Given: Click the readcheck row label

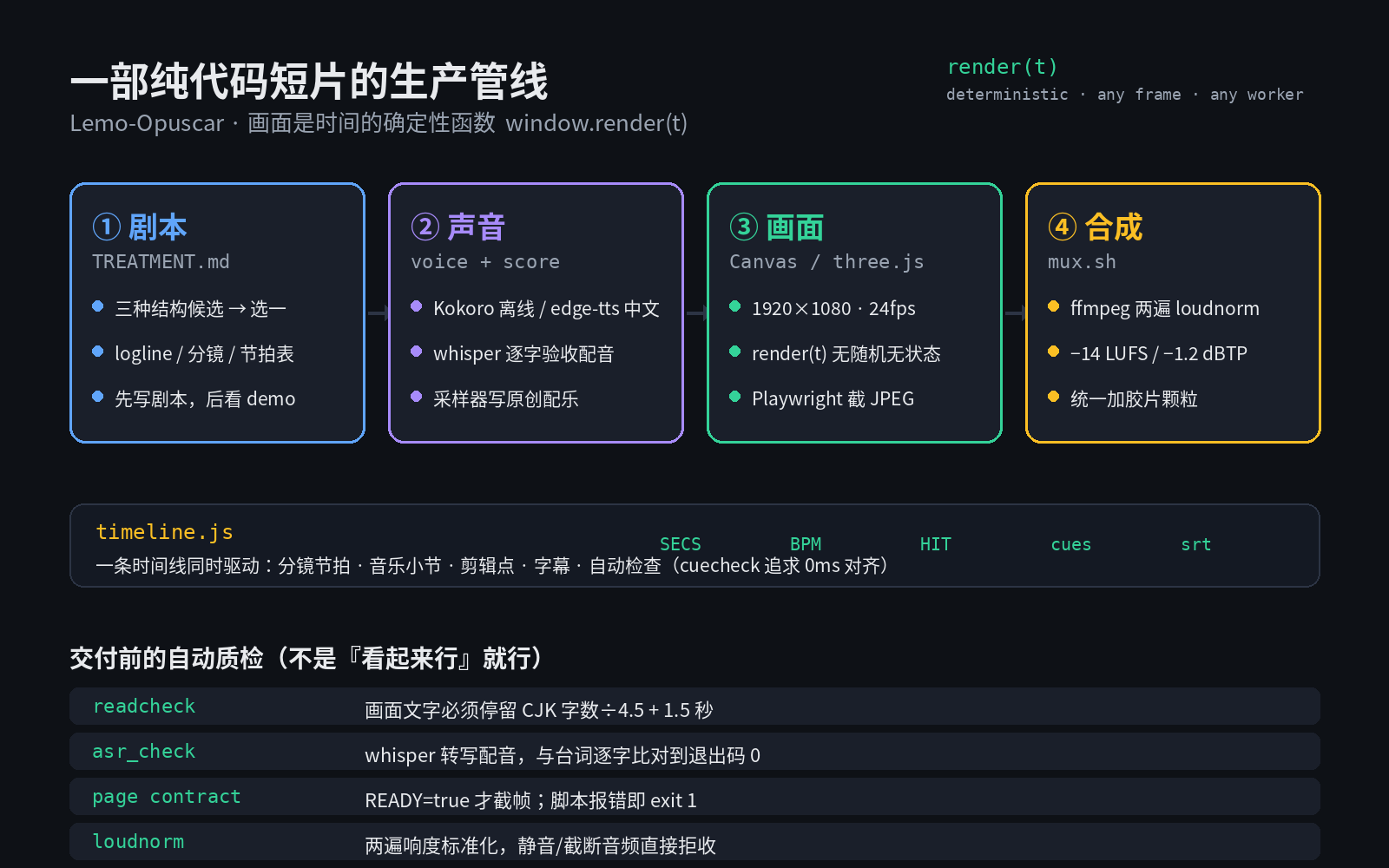Looking at the screenshot, I should coord(144,707).
